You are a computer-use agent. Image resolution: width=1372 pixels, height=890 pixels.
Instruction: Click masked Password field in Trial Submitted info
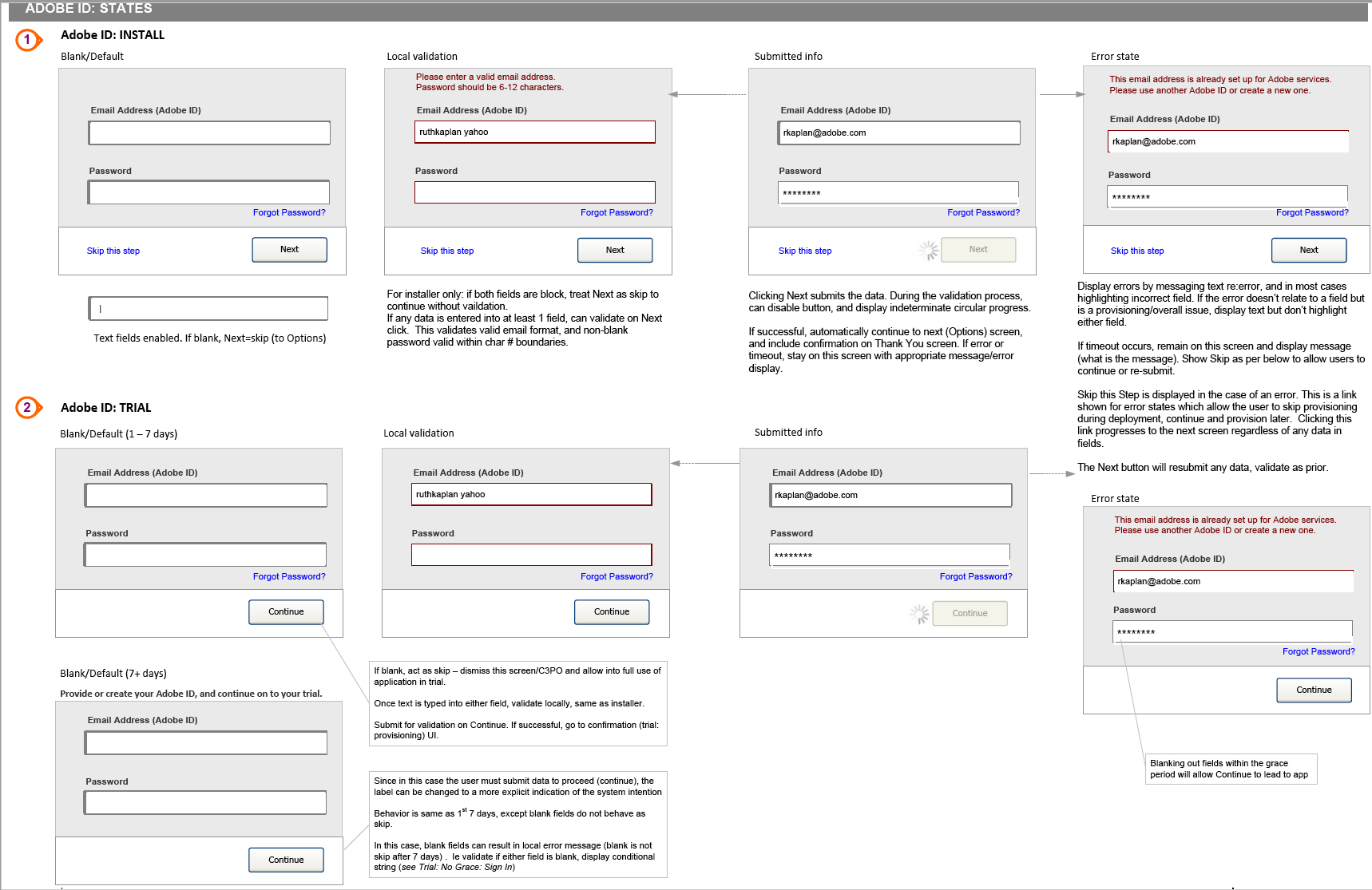tap(890, 555)
